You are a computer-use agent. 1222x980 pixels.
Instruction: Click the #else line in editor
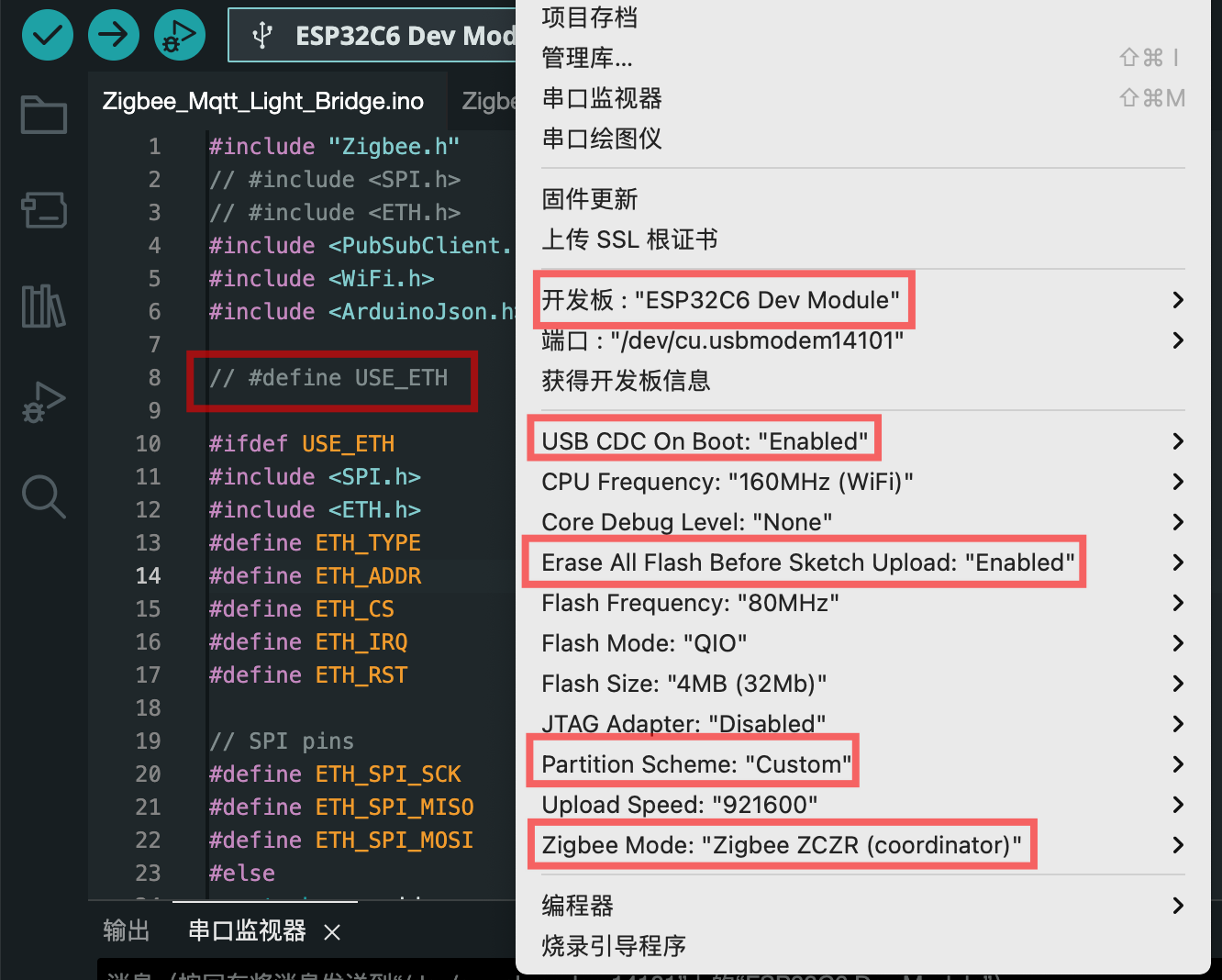(242, 874)
